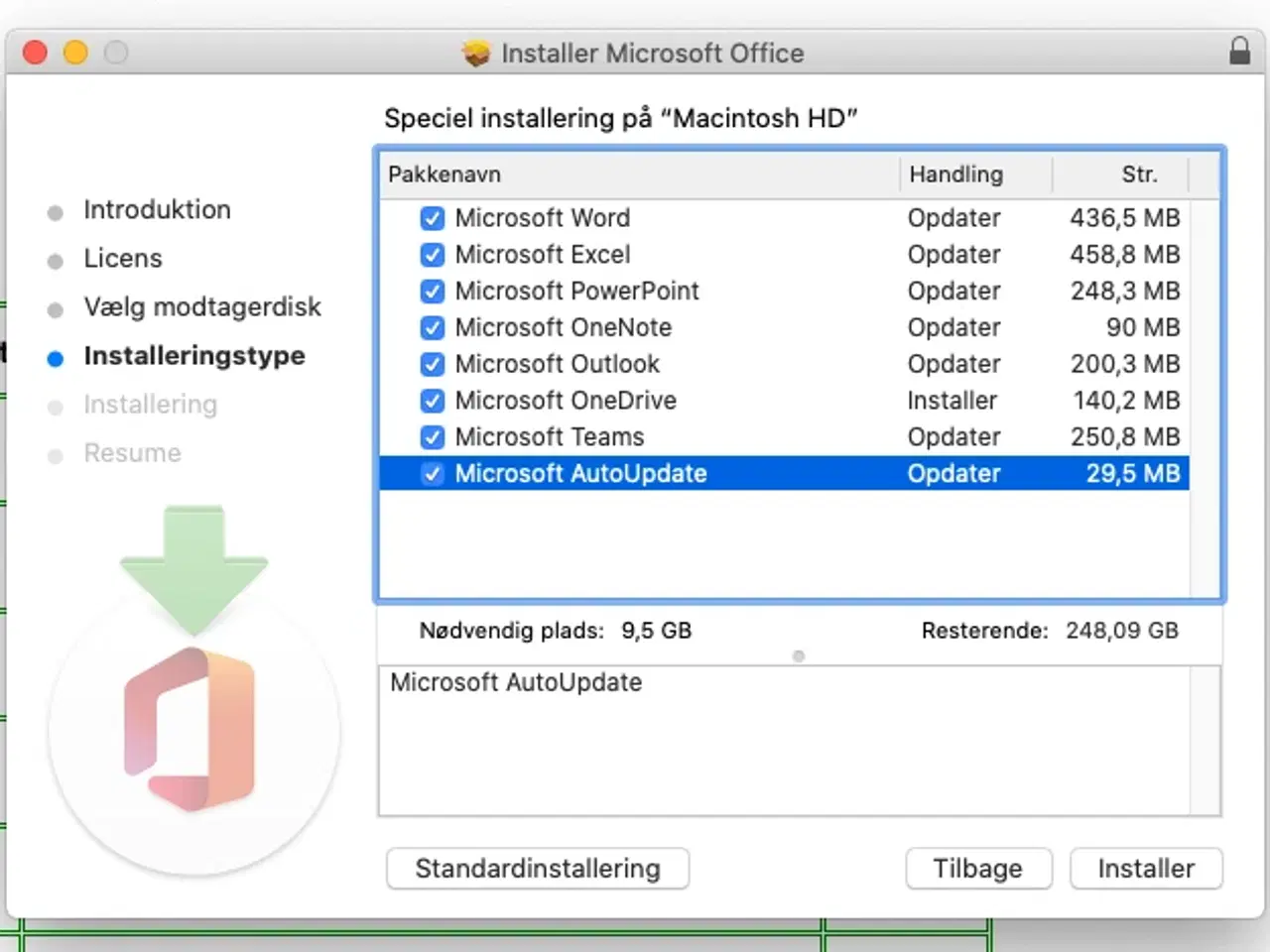Select the Microsoft Outlook row name
This screenshot has height=952, width=1270.
click(x=558, y=364)
